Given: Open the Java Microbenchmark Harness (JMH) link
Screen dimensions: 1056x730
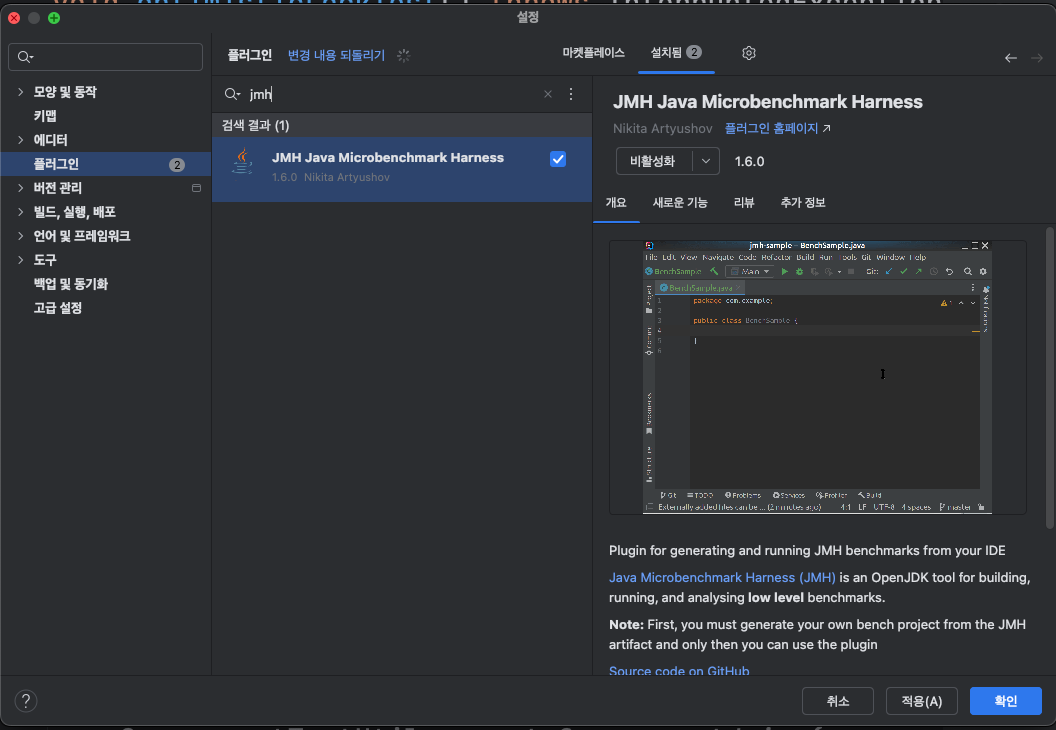Looking at the screenshot, I should (x=722, y=577).
